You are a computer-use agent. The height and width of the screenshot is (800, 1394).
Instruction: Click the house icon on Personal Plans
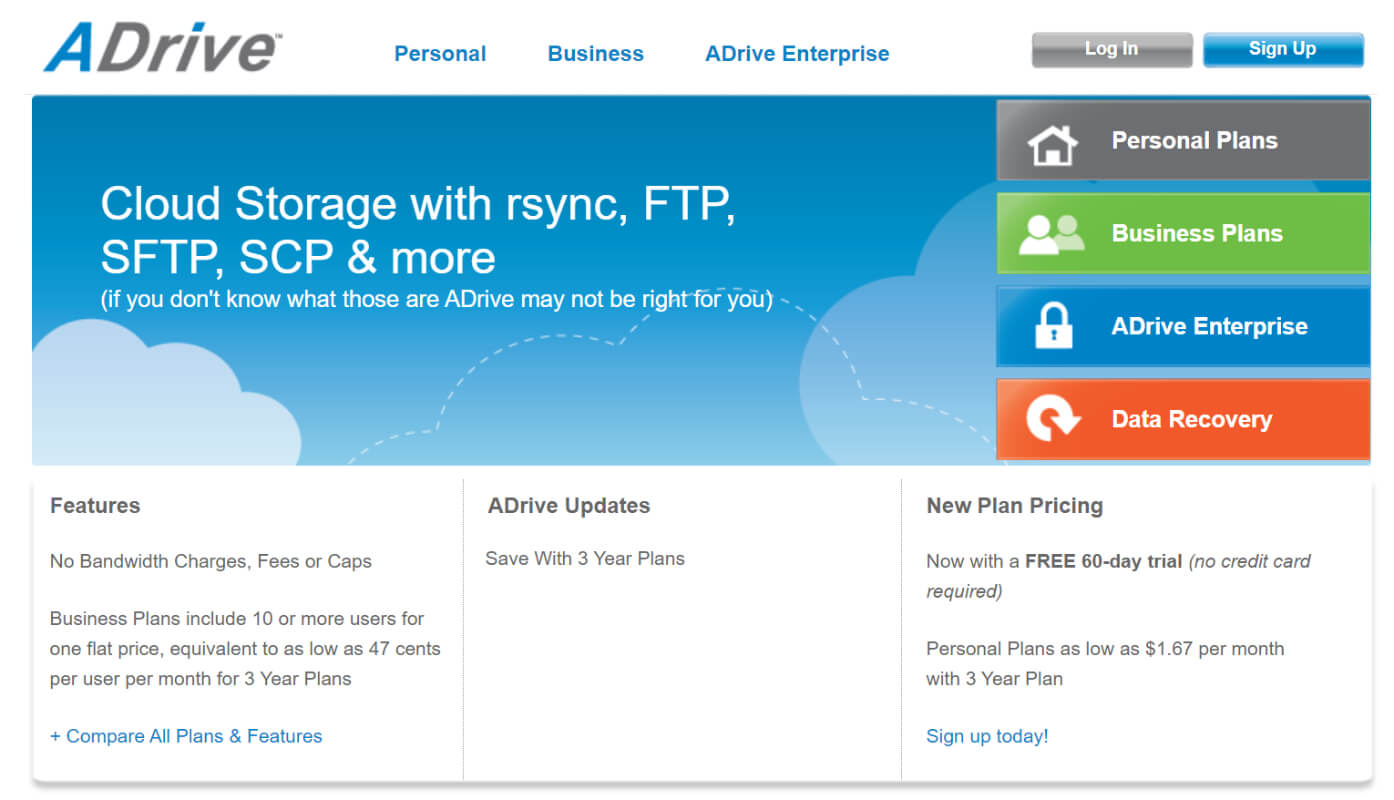[x=1052, y=145]
